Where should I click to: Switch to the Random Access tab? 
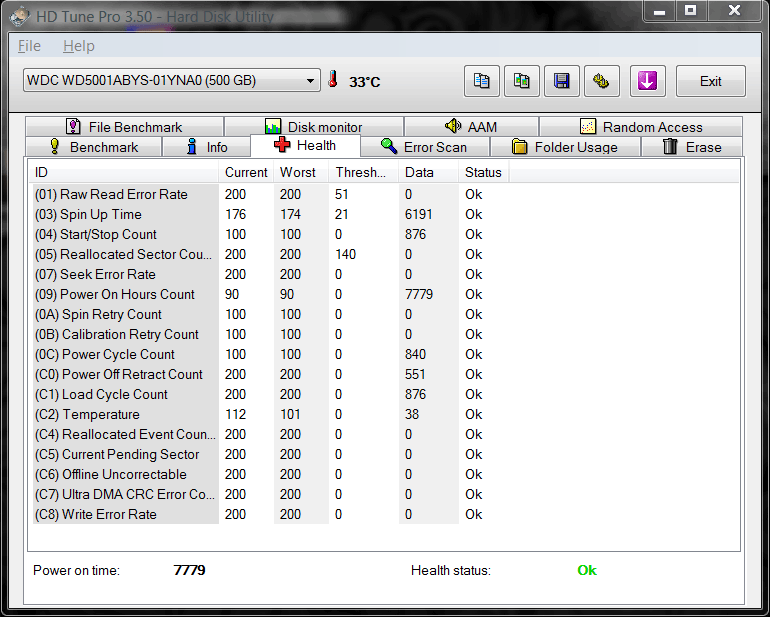(x=641, y=127)
